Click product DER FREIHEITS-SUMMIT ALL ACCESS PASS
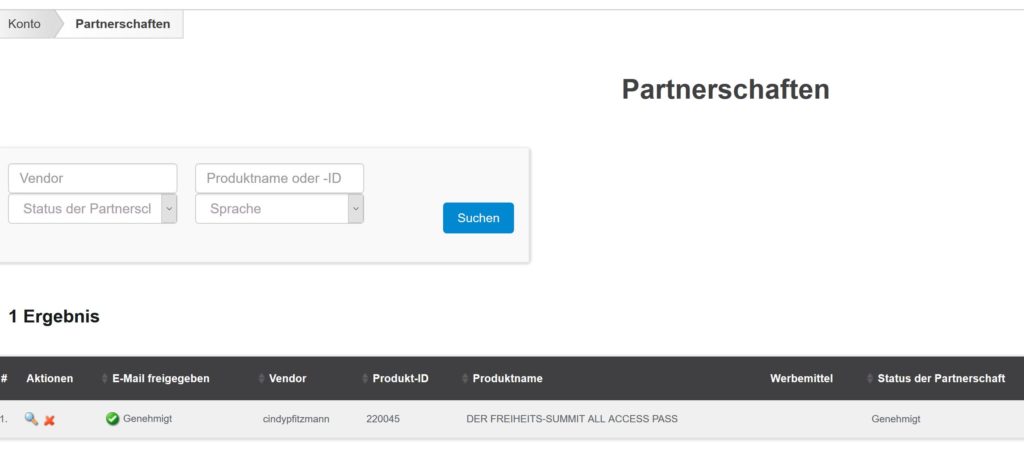 click(x=572, y=419)
